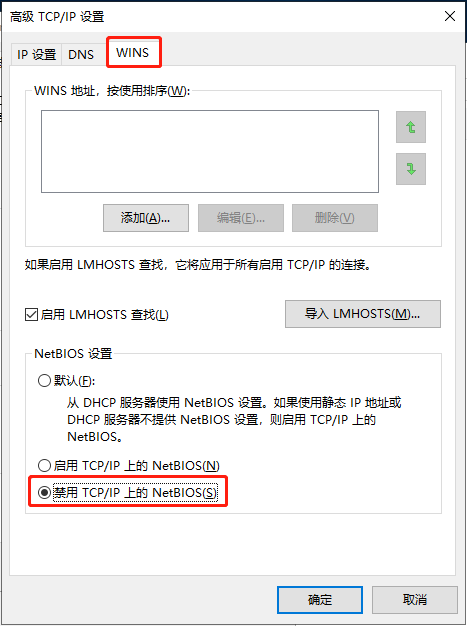Select 禁用 TCP/IP 上的 NetBIOS option
The width and height of the screenshot is (467, 626).
click(44, 493)
